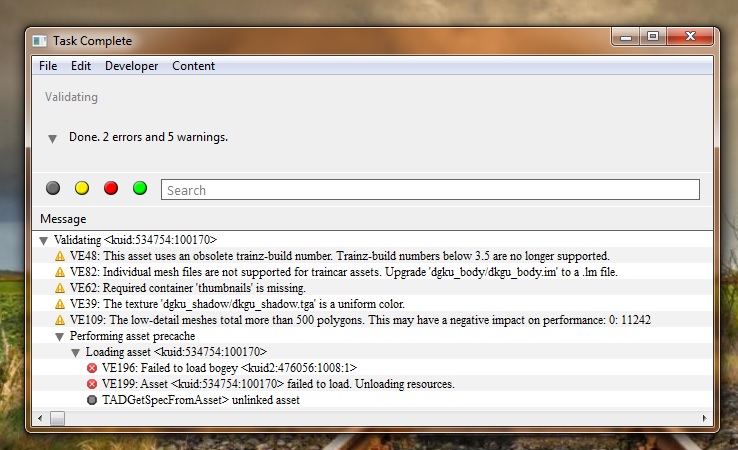The image size is (738, 450).
Task: Click the VE109 warning triangle icon
Action: [x=60, y=320]
